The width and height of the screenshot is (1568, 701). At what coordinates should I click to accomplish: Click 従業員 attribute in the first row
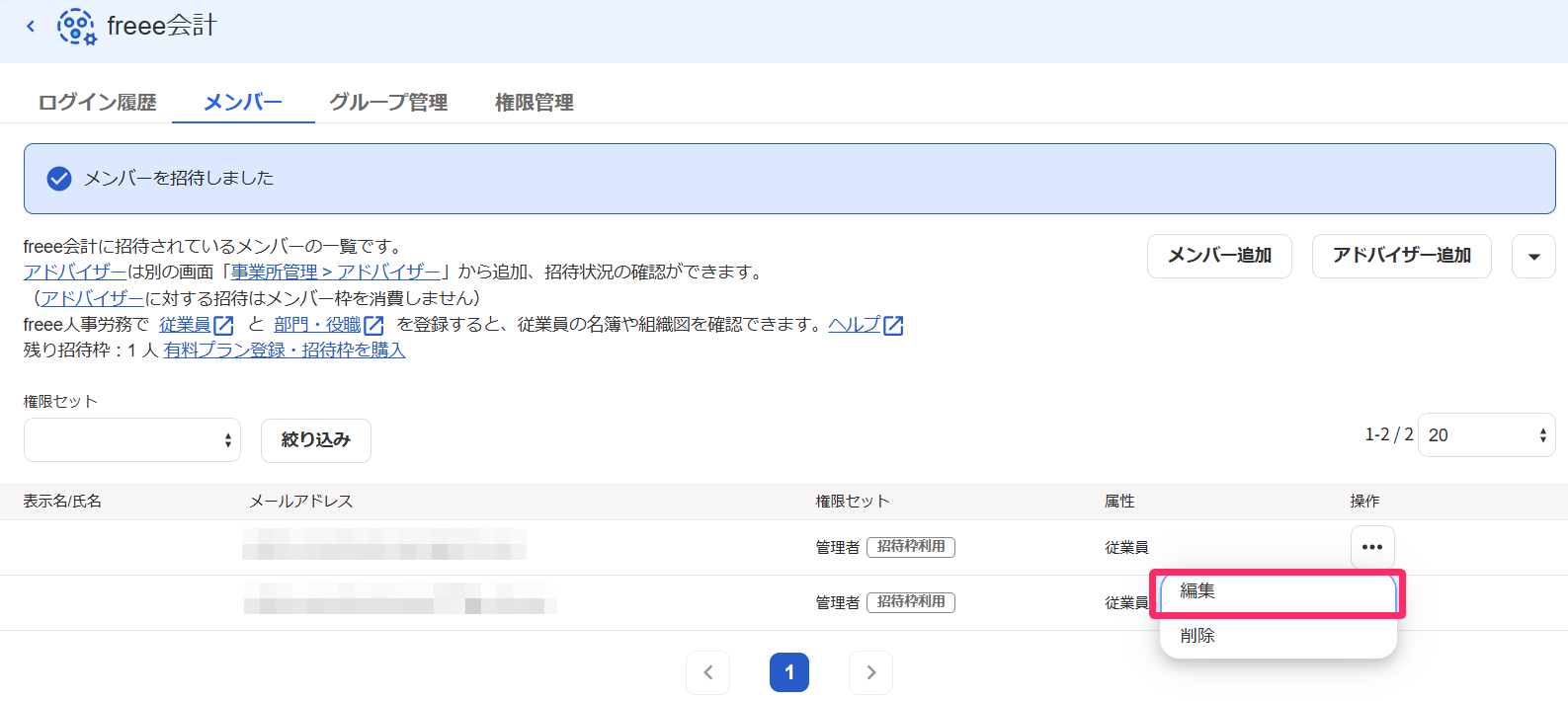click(1126, 548)
